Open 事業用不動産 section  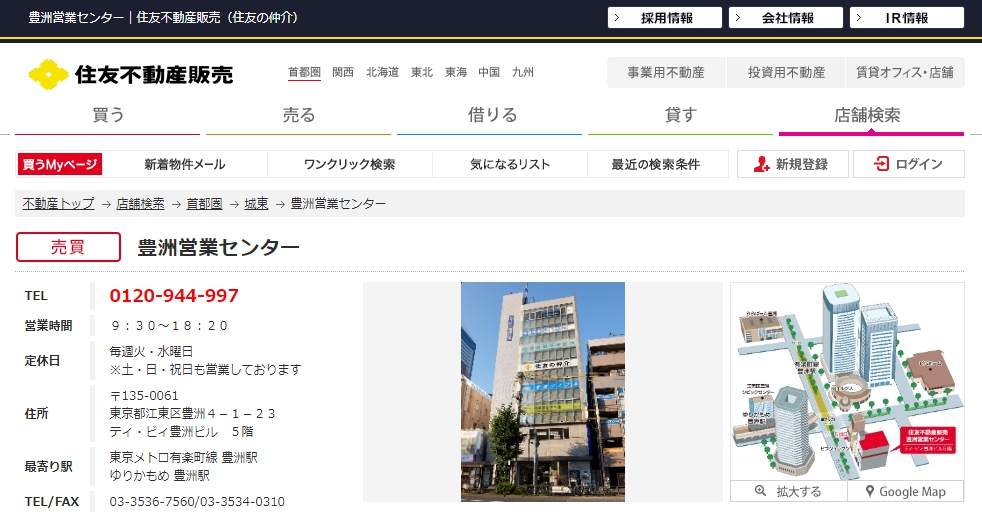666,73
